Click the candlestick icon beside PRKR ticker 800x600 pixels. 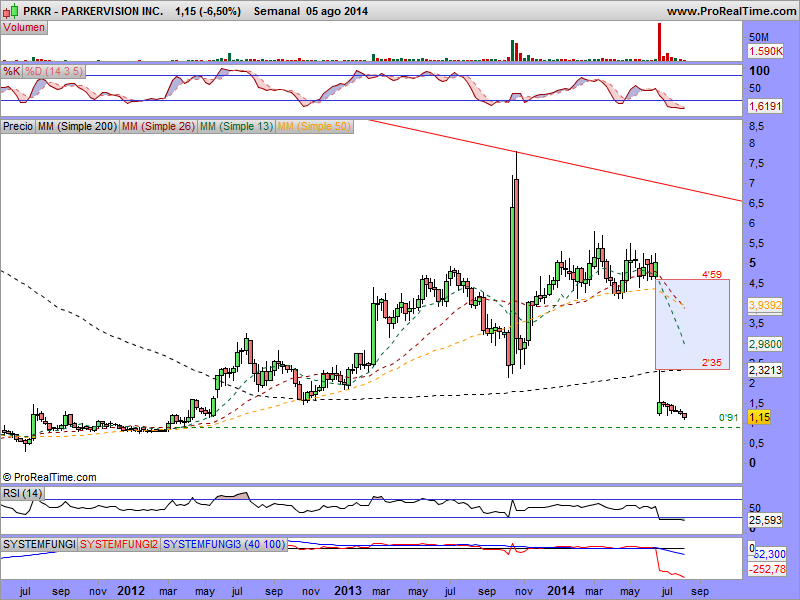click(x=11, y=10)
